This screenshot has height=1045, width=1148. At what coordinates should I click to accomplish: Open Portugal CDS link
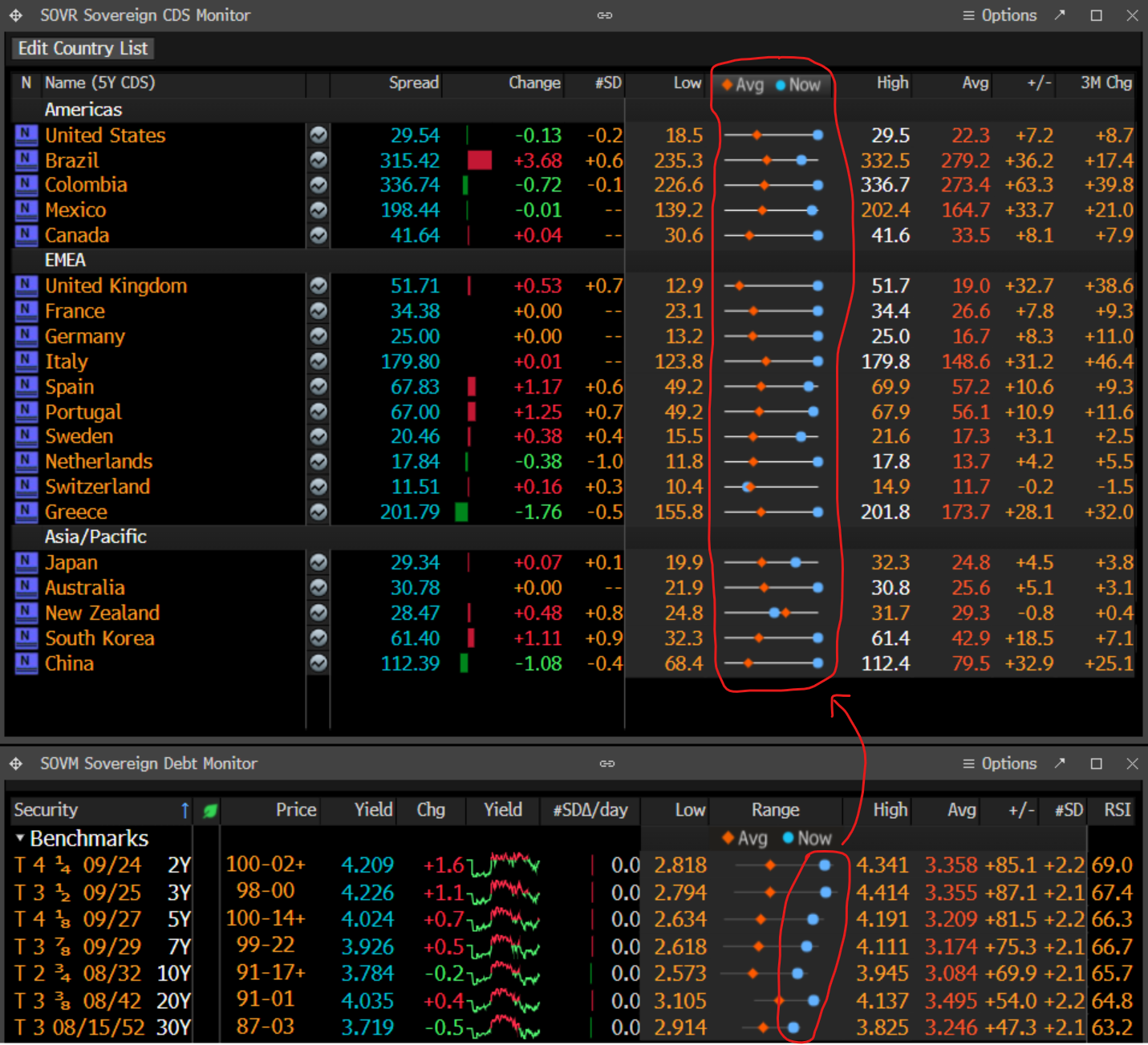point(83,411)
